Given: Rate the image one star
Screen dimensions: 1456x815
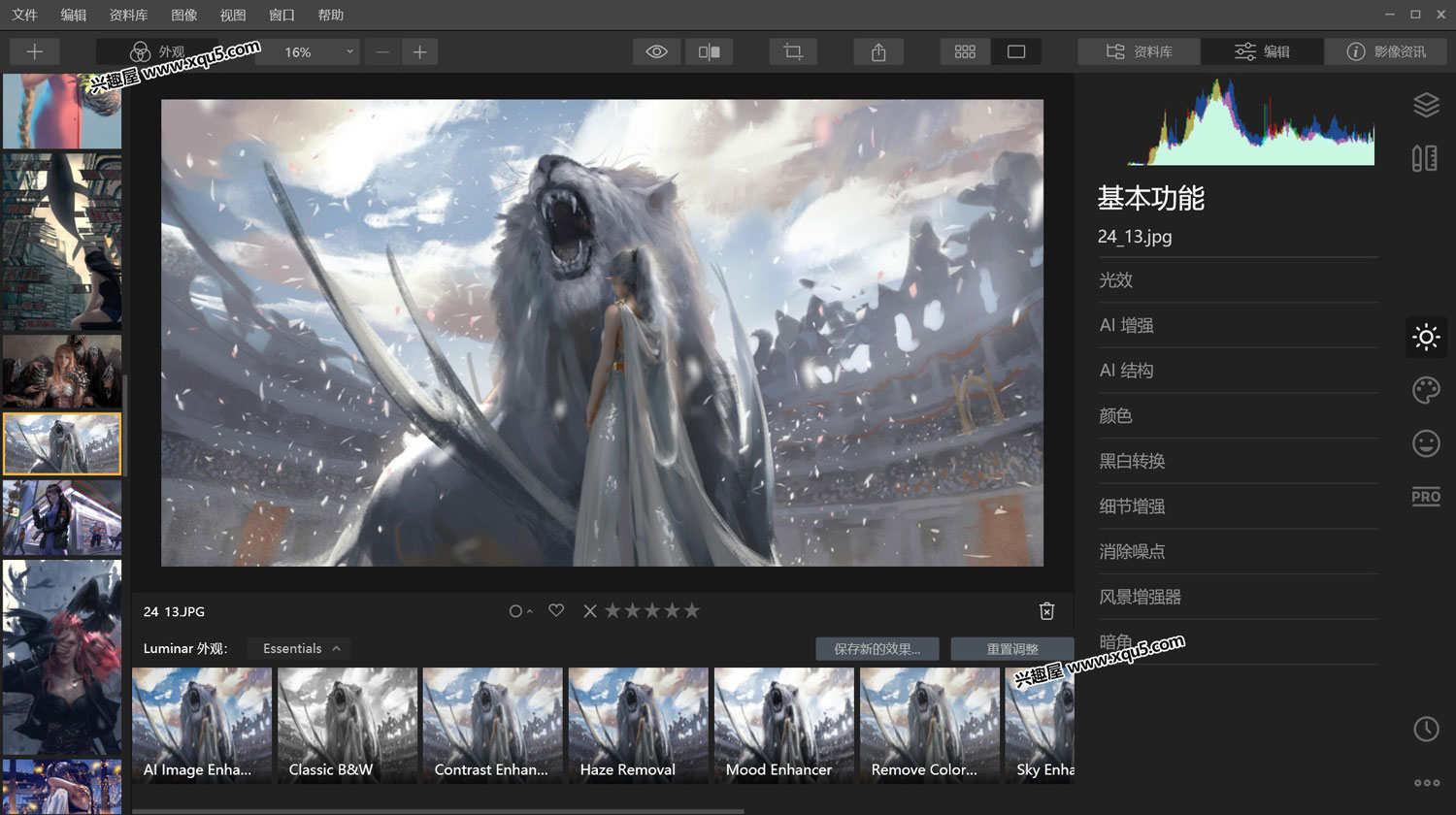Looking at the screenshot, I should click(612, 610).
